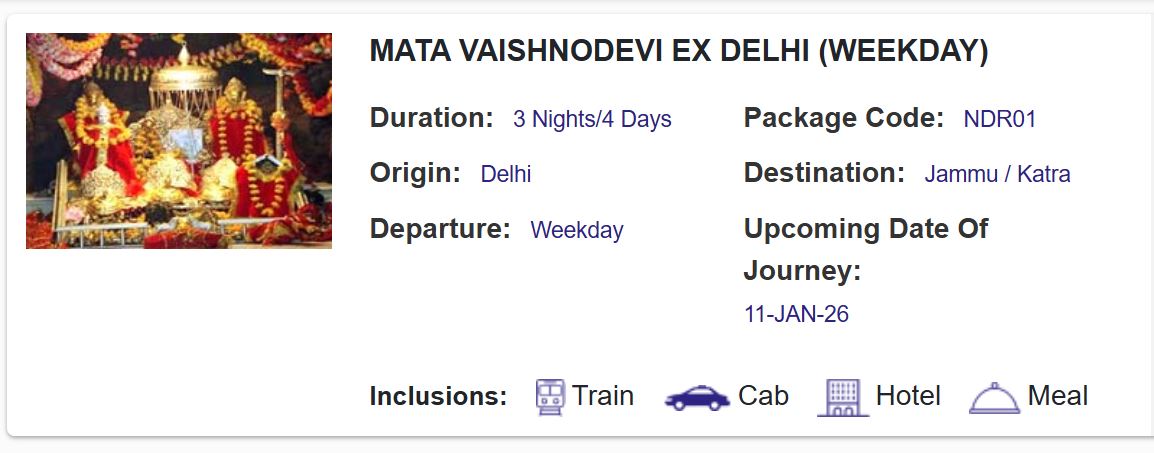The image size is (1154, 453).
Task: Click the Package Code label
Action: point(844,119)
